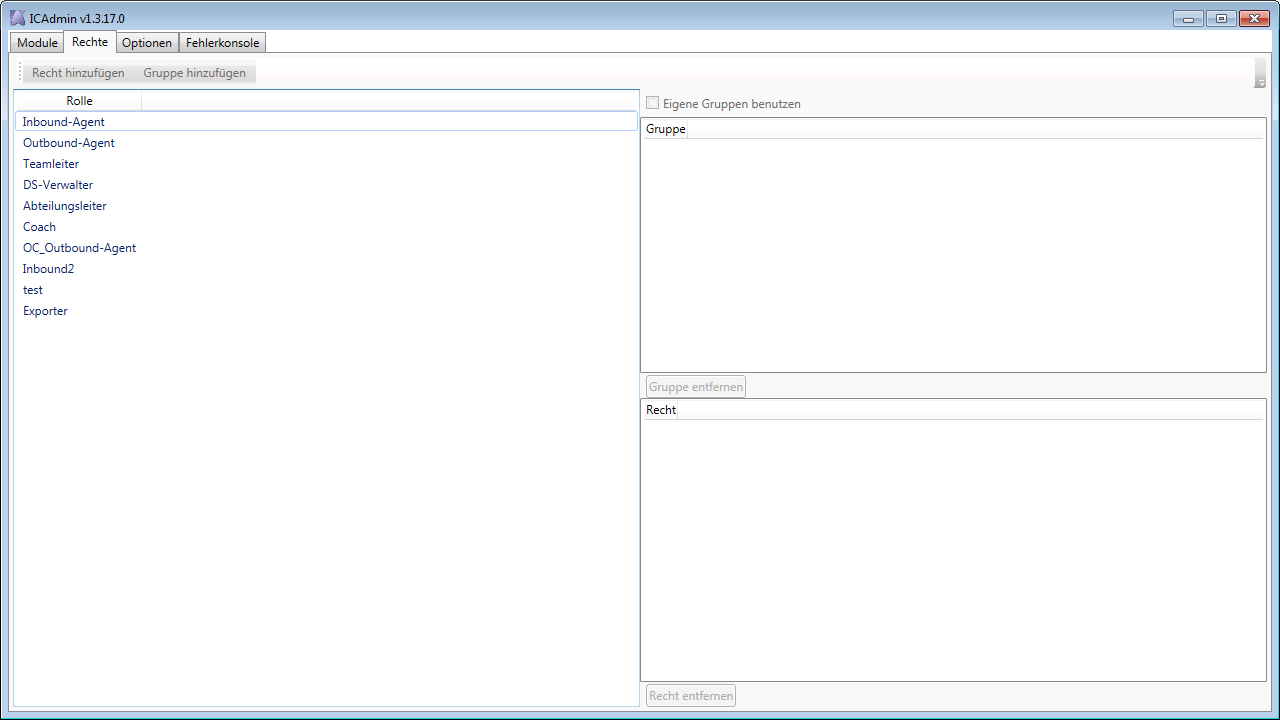Click the Gruppe column header
This screenshot has width=1280, height=720.
pyautogui.click(x=665, y=129)
